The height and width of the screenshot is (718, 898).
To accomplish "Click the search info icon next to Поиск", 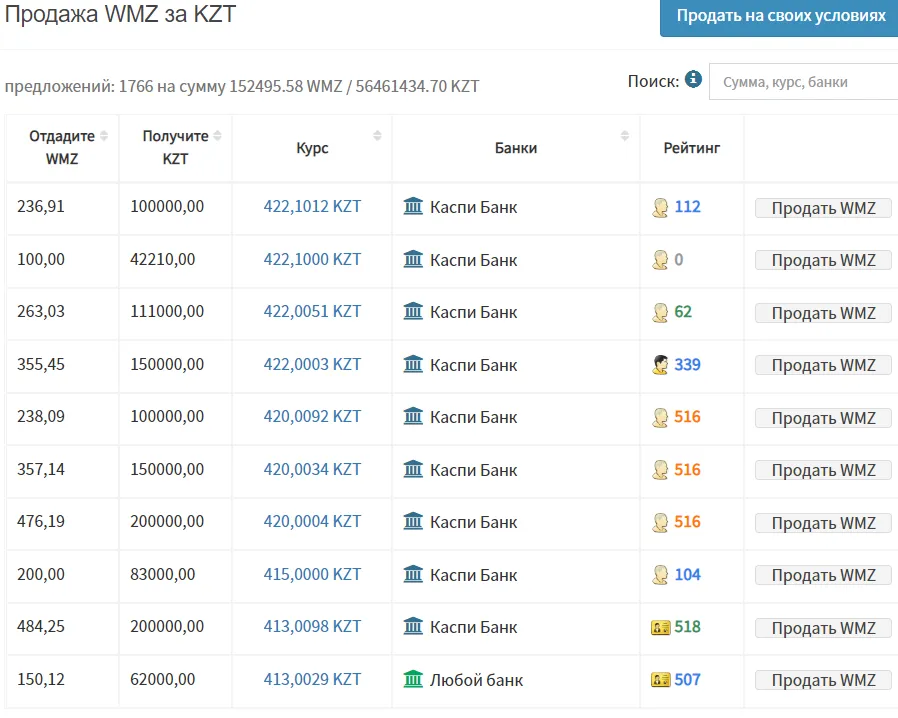I will coord(693,79).
